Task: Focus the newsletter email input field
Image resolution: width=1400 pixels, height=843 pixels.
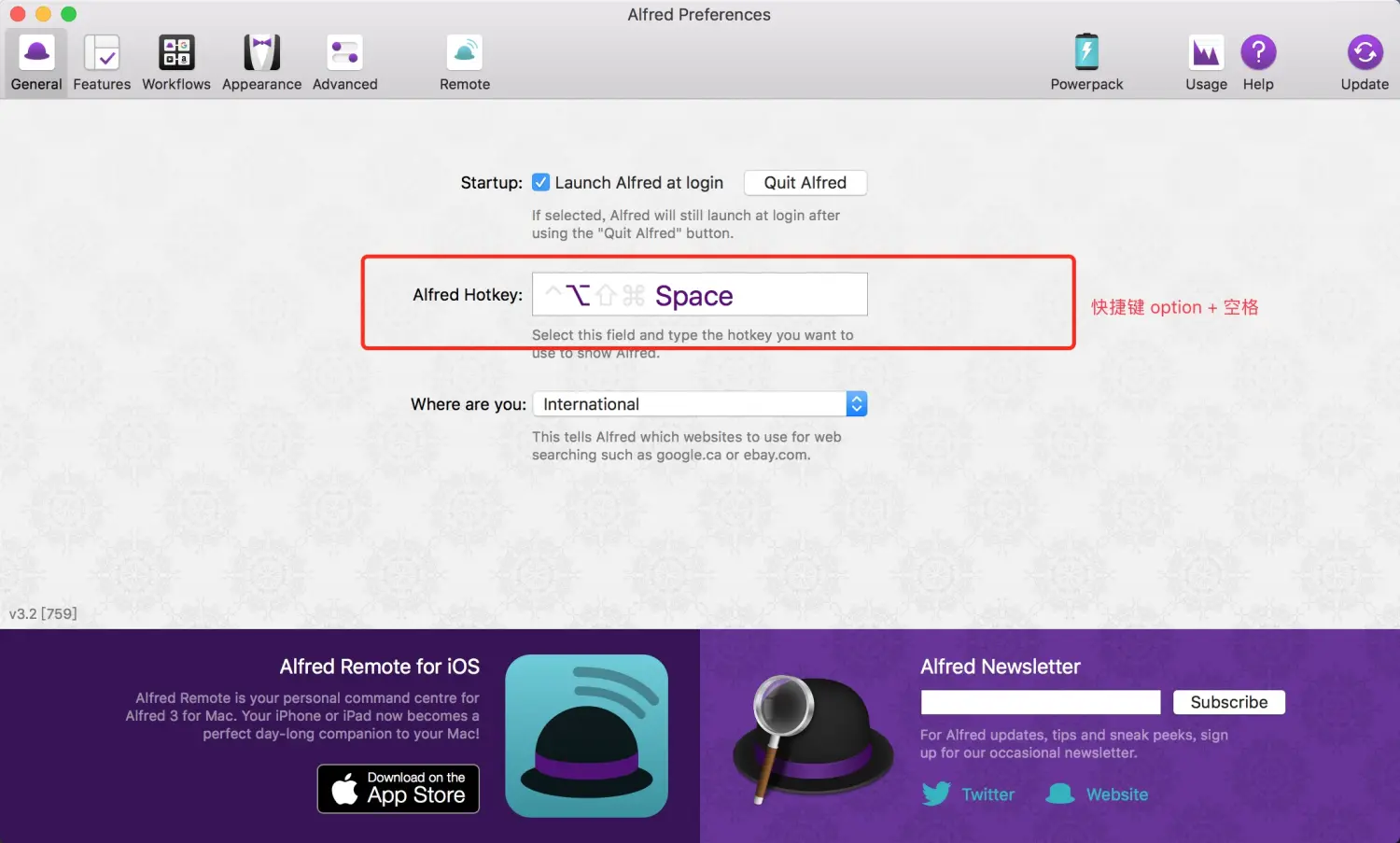Action: click(x=1041, y=702)
